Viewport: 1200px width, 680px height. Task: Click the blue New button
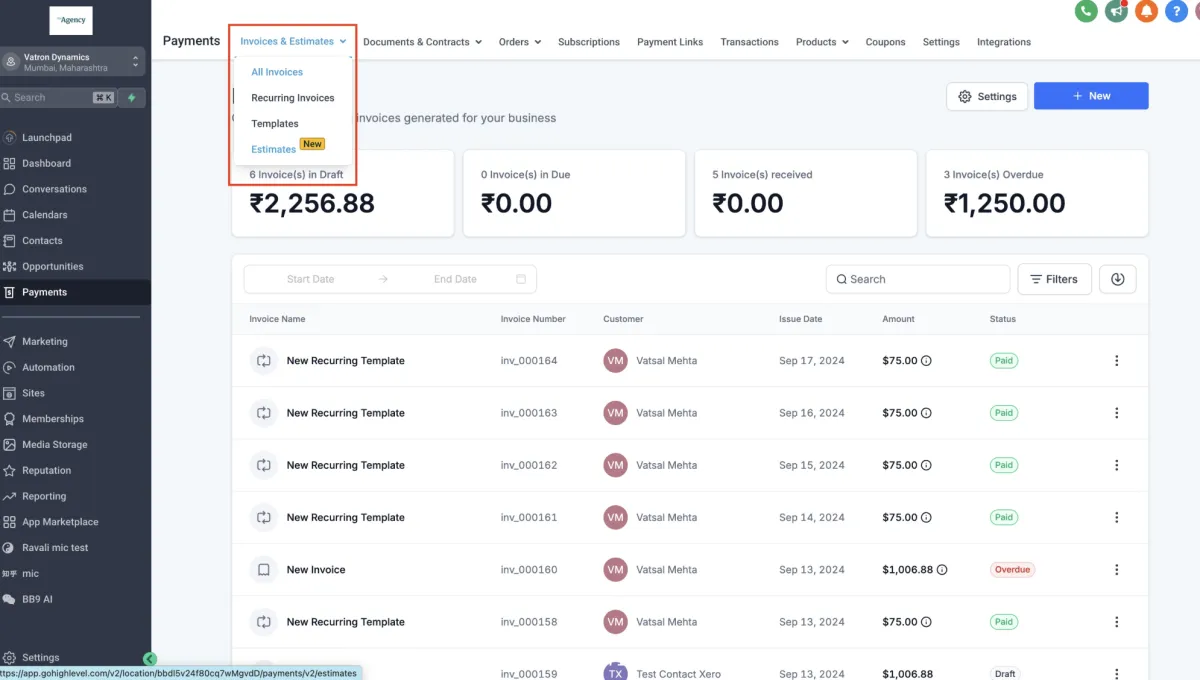1091,96
